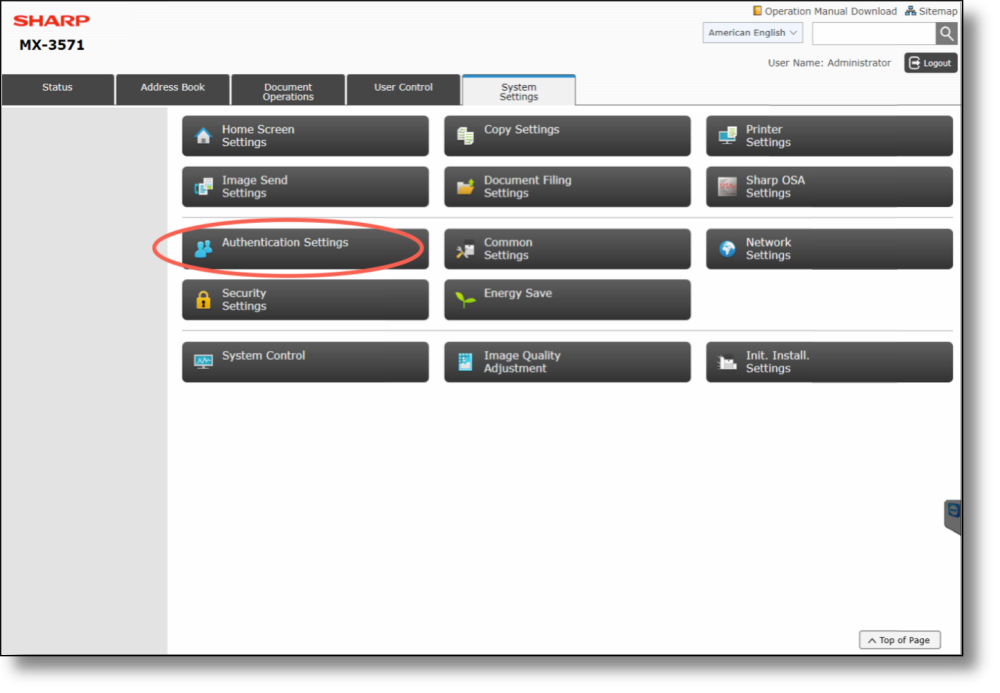This screenshot has width=1000, height=693.
Task: Open Copy Settings button label
Action: tap(522, 129)
